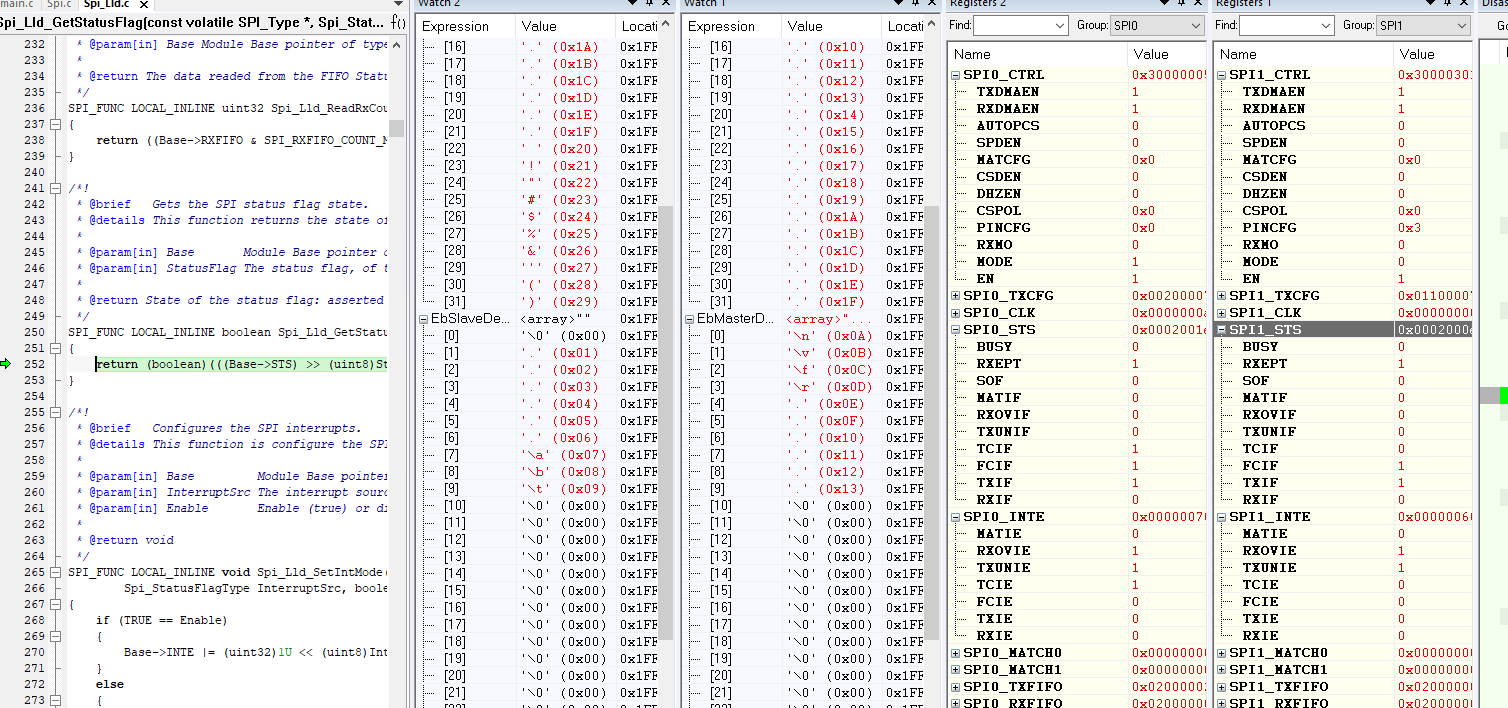Screen dimensions: 1508x708
Task: Expand the SPI1_TXFIFO register
Action: [1220, 686]
